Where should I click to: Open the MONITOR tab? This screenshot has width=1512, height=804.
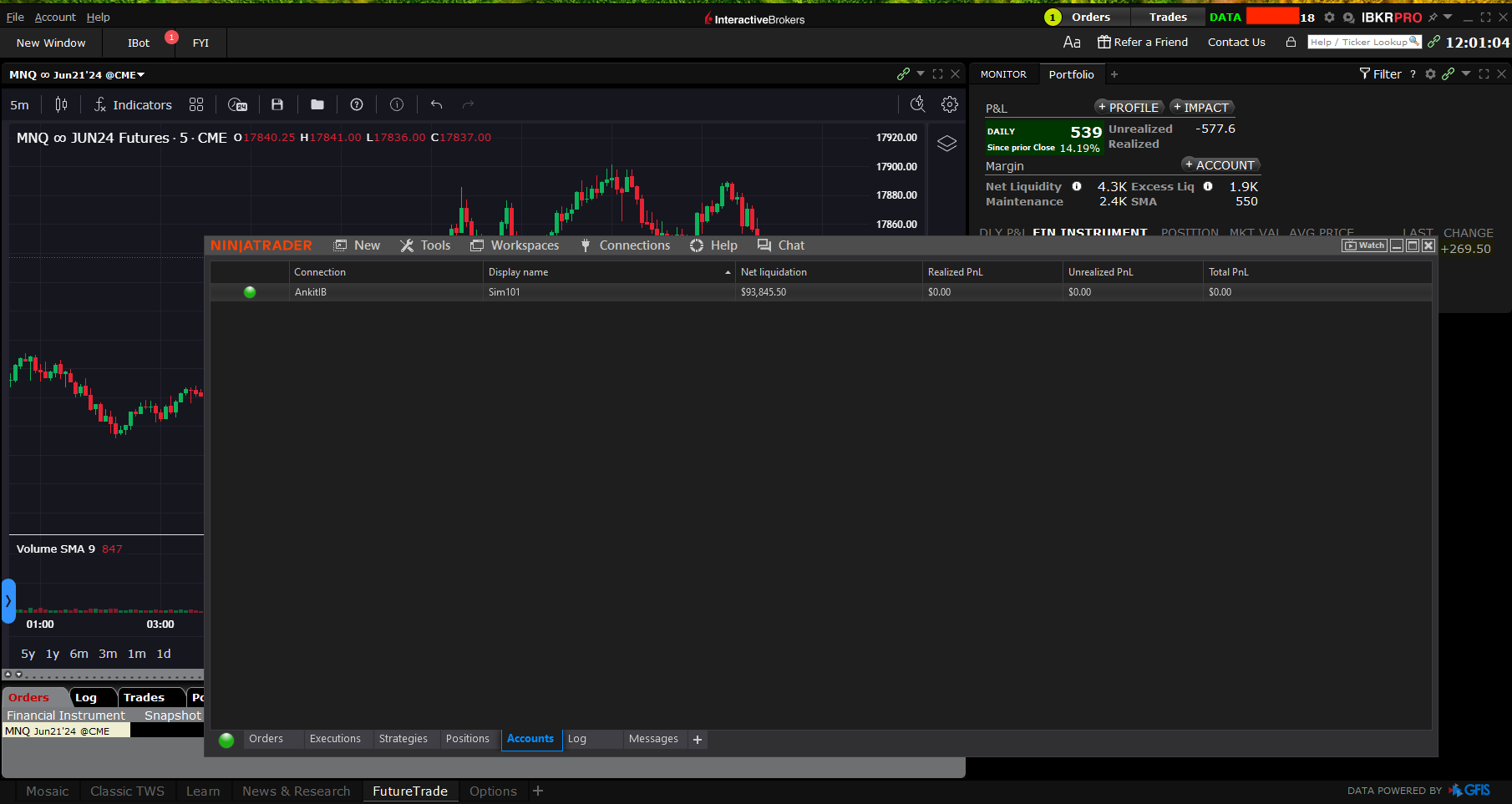click(x=1003, y=74)
